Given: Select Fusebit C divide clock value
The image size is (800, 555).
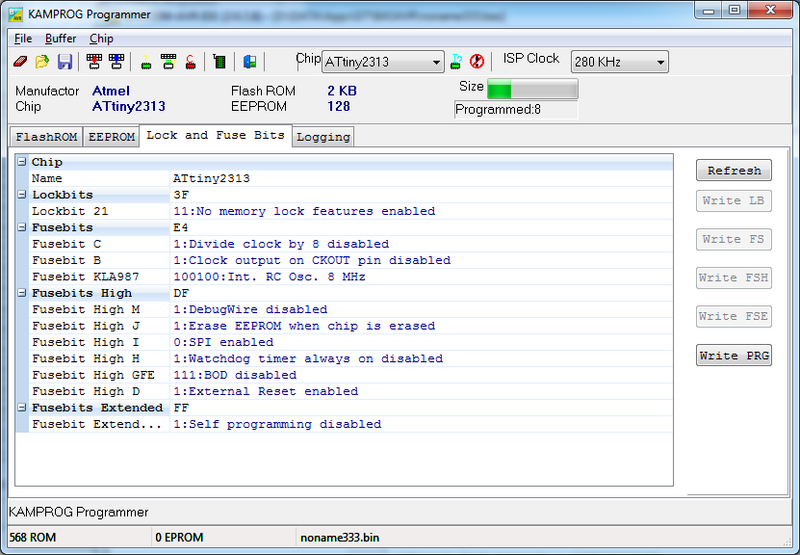Looking at the screenshot, I should pyautogui.click(x=421, y=244).
